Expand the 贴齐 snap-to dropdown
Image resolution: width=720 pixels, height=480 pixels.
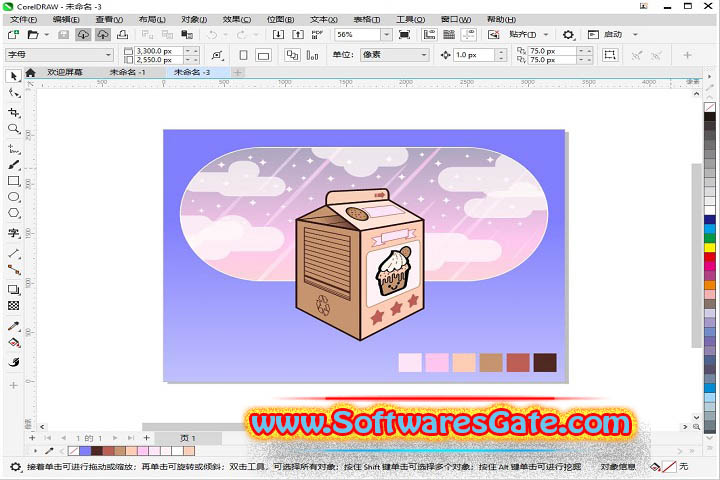[546, 34]
